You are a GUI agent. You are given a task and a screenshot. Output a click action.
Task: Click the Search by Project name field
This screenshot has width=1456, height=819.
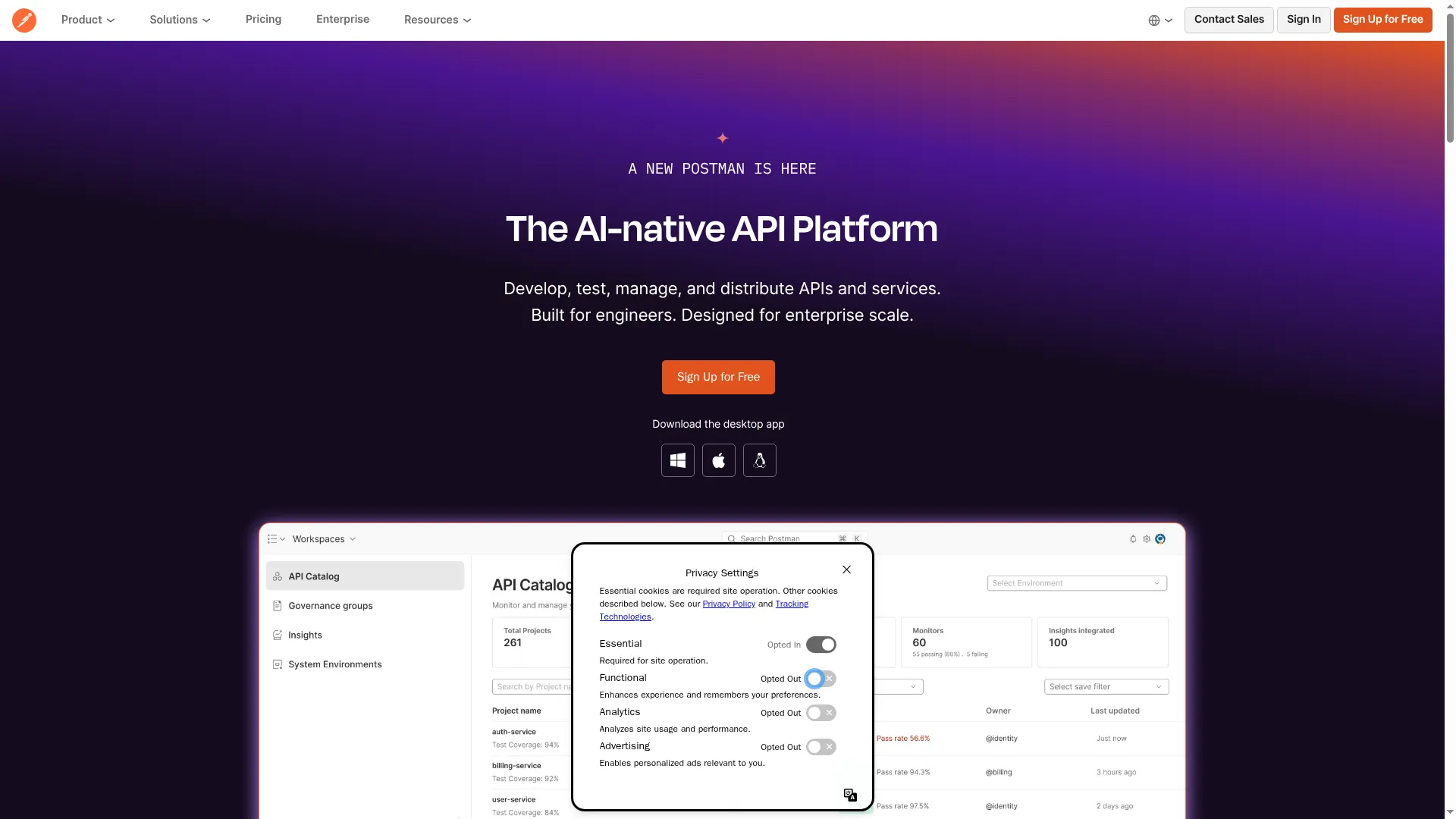click(x=532, y=687)
